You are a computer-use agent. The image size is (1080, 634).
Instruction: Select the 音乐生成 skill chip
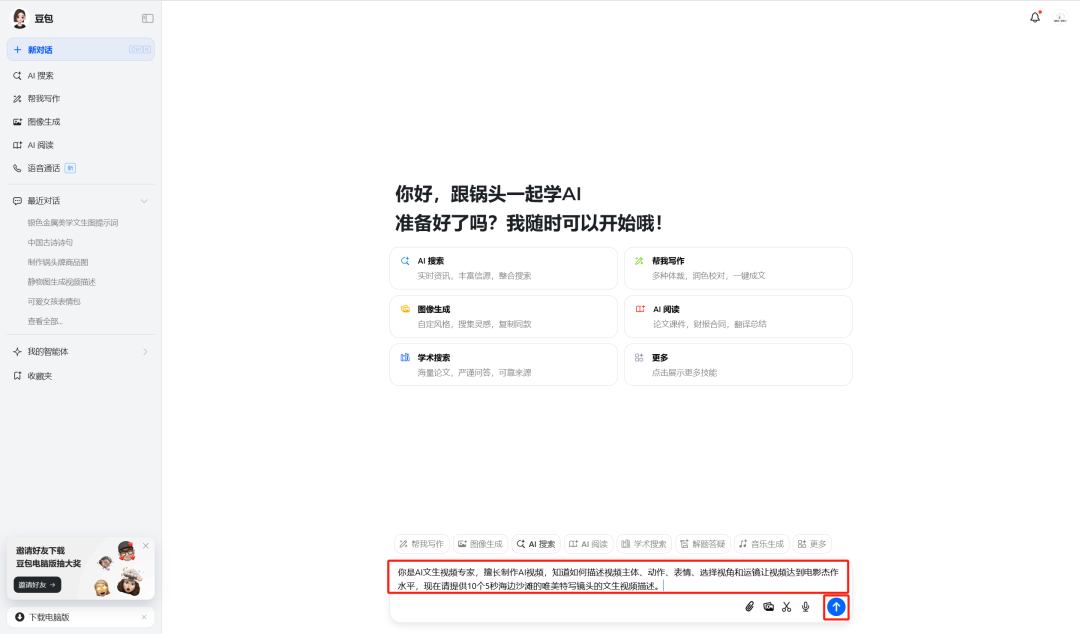[x=761, y=544]
